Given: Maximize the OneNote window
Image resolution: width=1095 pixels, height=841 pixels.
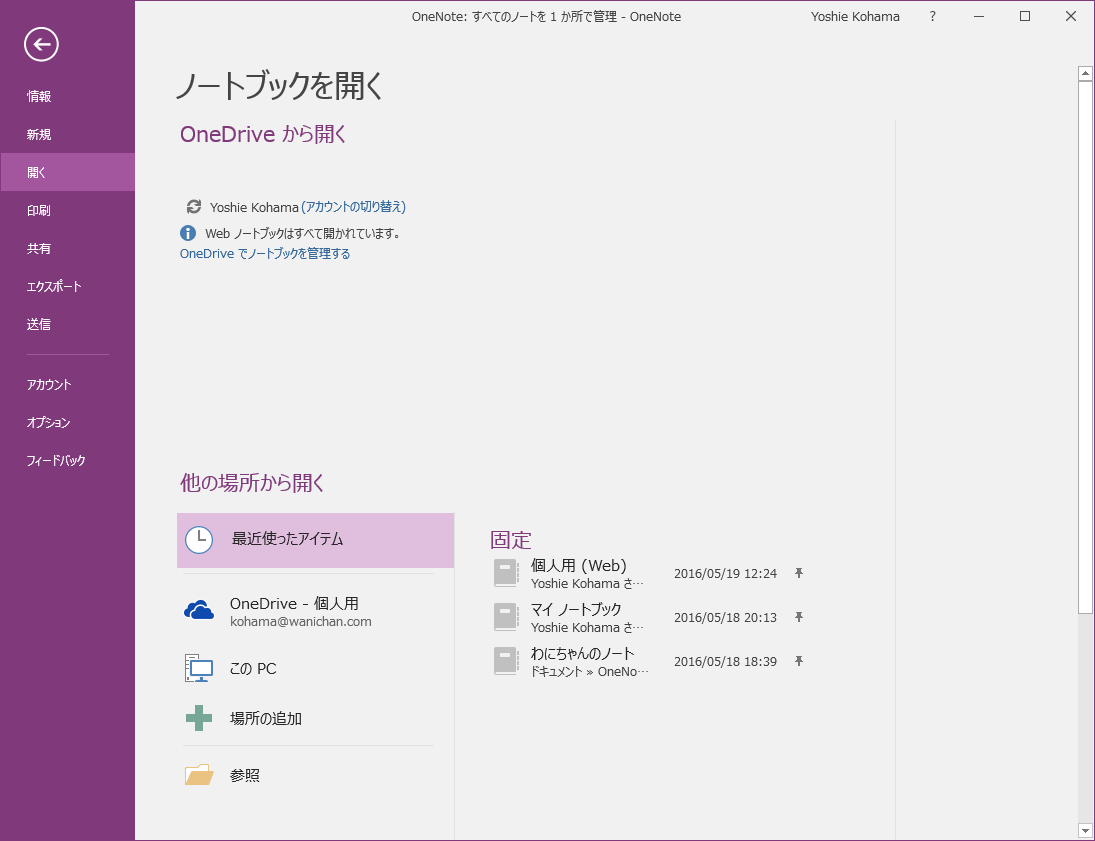Looking at the screenshot, I should (1024, 17).
